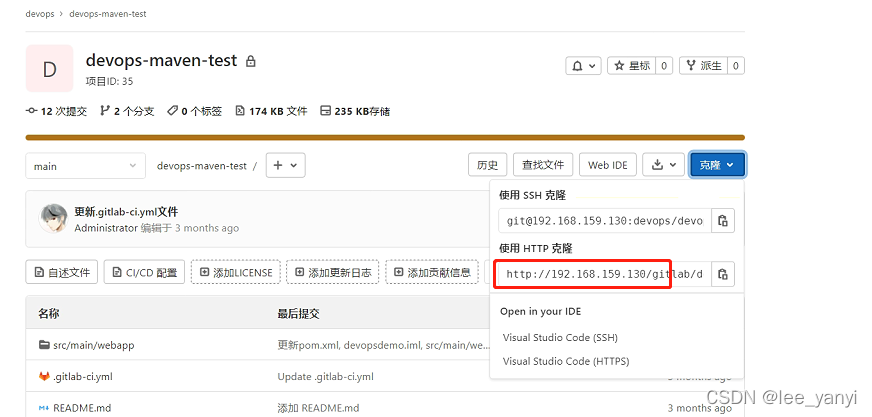Screen dimensions: 872x417
Task: Open the src/main/webapp folder
Action: pos(93,345)
